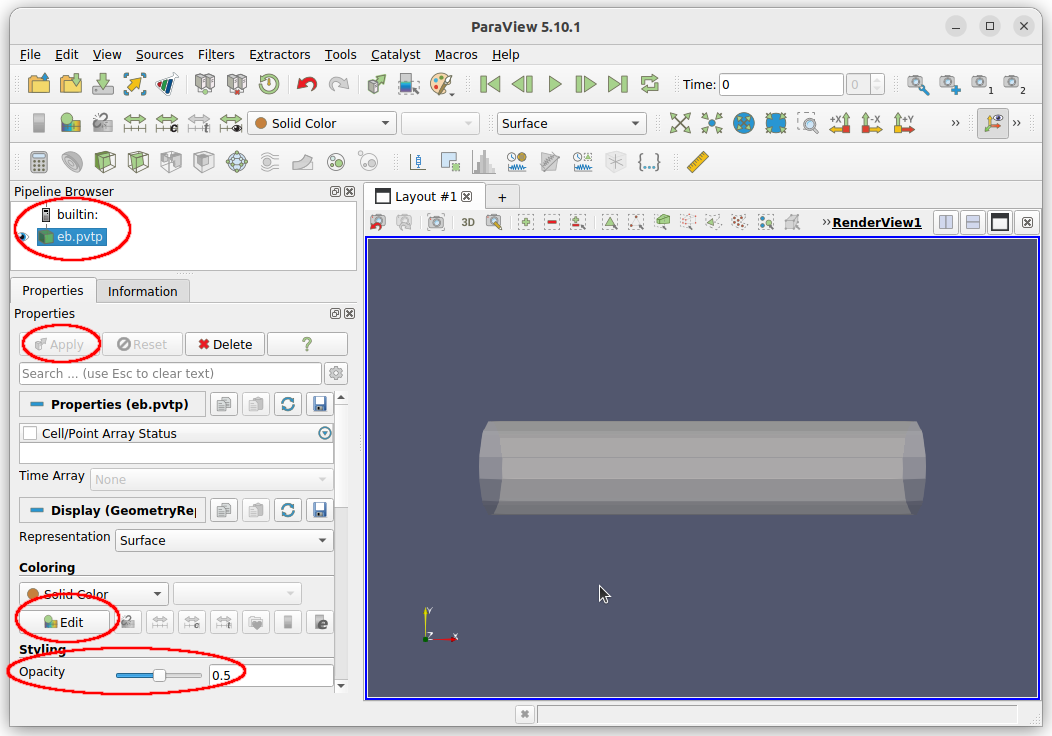Open the ruler measurement tool
This screenshot has width=1052, height=736.
697,162
